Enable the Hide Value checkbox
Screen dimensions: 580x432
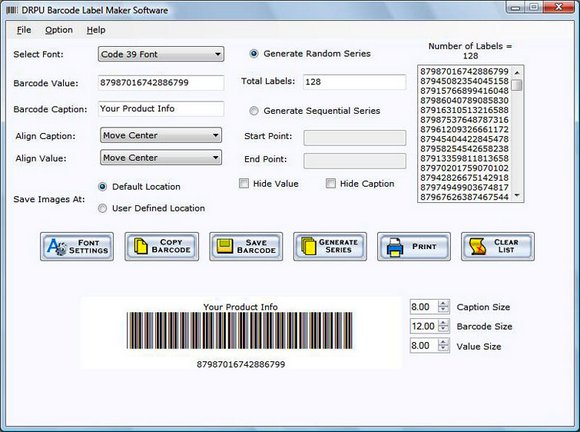pyautogui.click(x=244, y=183)
